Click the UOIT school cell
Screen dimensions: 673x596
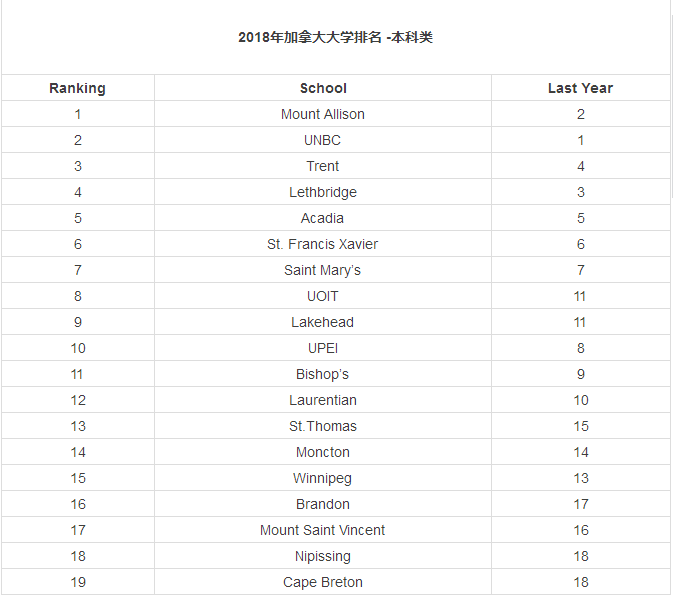323,296
